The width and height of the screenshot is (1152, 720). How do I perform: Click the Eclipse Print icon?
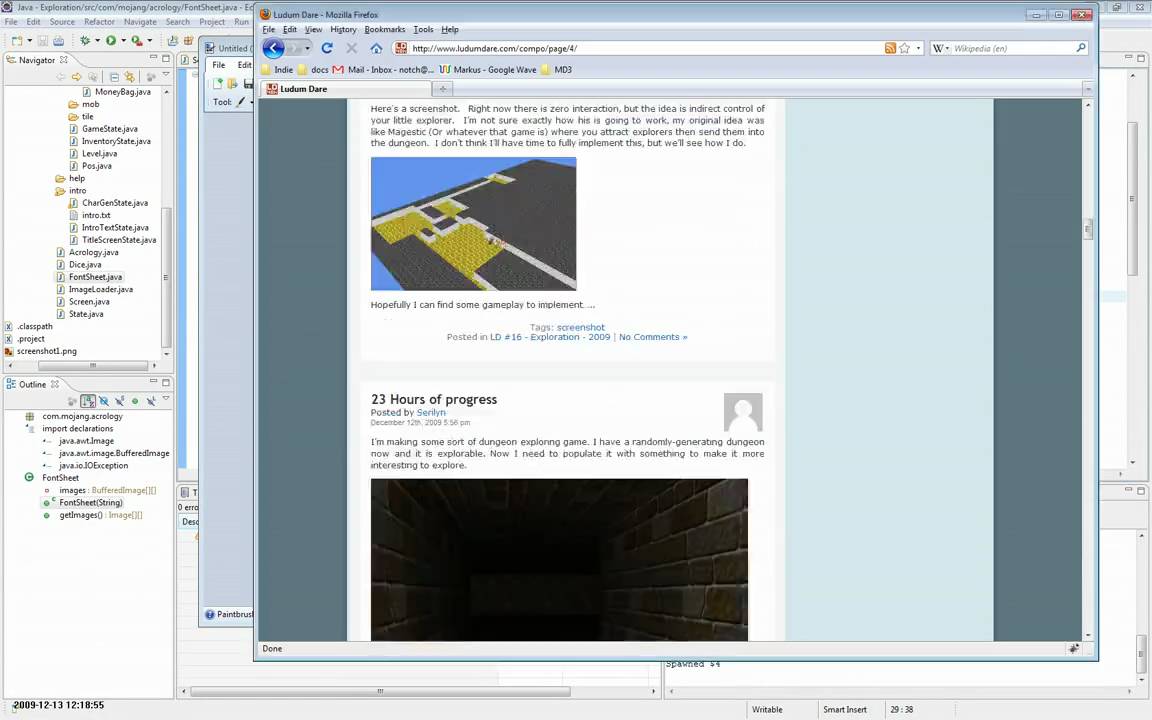(x=58, y=40)
